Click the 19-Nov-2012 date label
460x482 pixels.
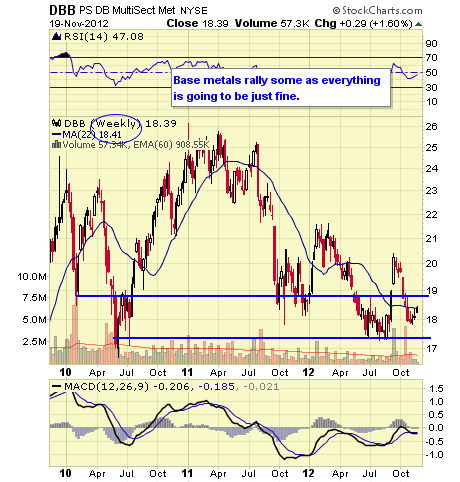click(79, 24)
